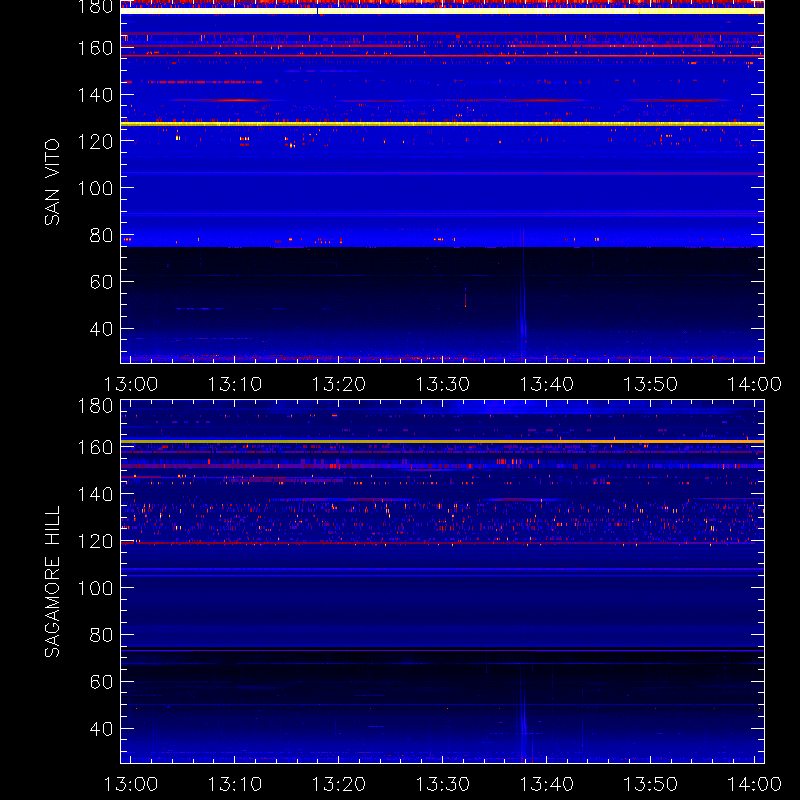Viewport: 800px width, 800px height.
Task: Select the 140 tick label on the San Vito plot
Action: 95,95
